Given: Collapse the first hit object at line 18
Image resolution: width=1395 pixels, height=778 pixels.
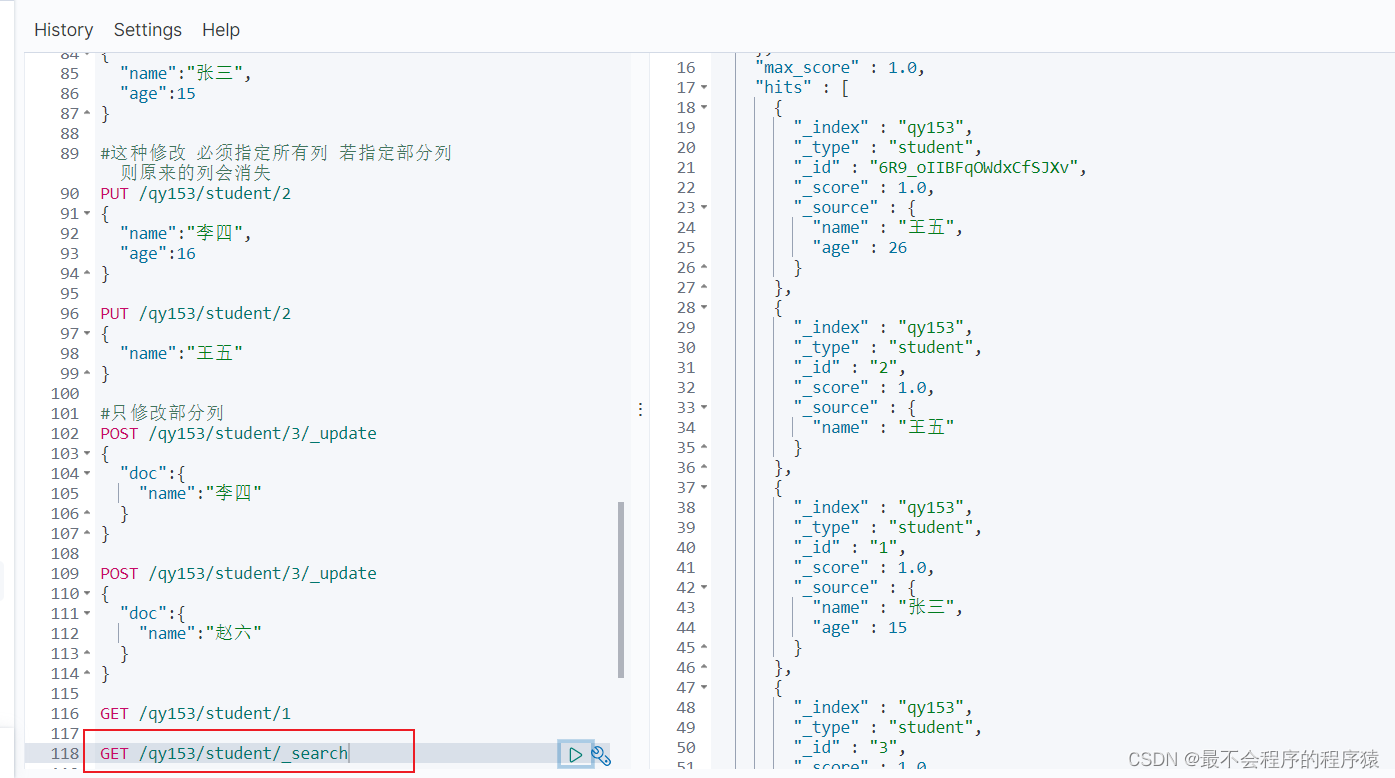Looking at the screenshot, I should coord(704,107).
